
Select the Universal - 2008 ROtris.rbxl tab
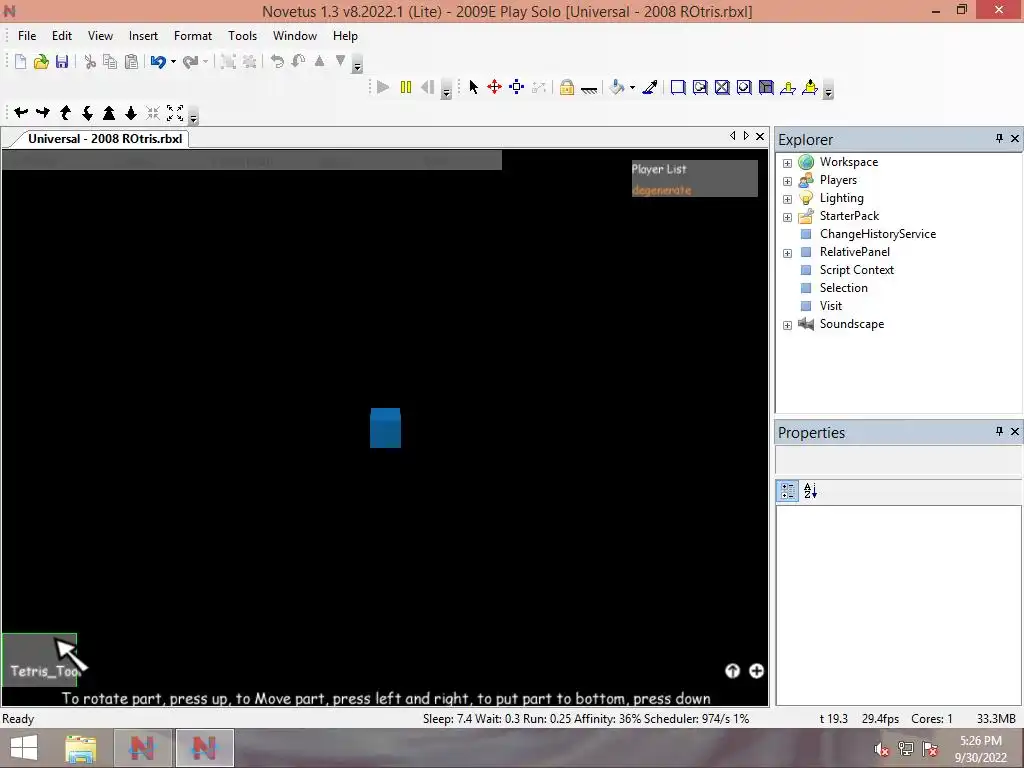pos(104,138)
